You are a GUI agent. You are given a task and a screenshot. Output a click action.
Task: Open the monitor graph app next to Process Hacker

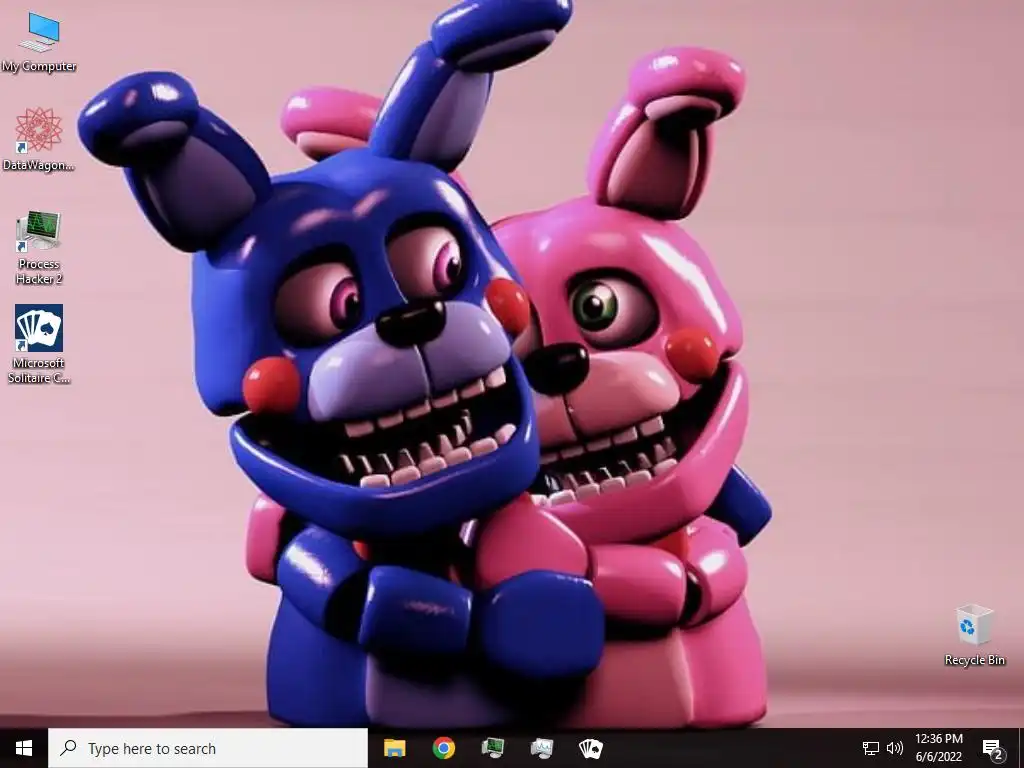(x=541, y=748)
